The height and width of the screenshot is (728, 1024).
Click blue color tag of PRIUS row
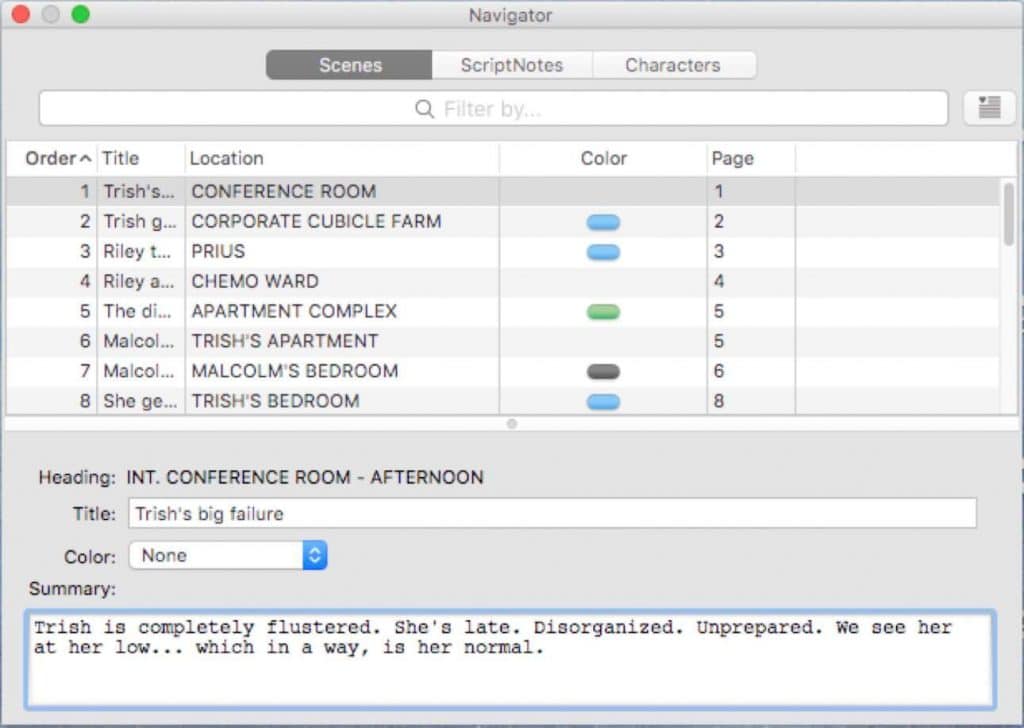coord(603,252)
